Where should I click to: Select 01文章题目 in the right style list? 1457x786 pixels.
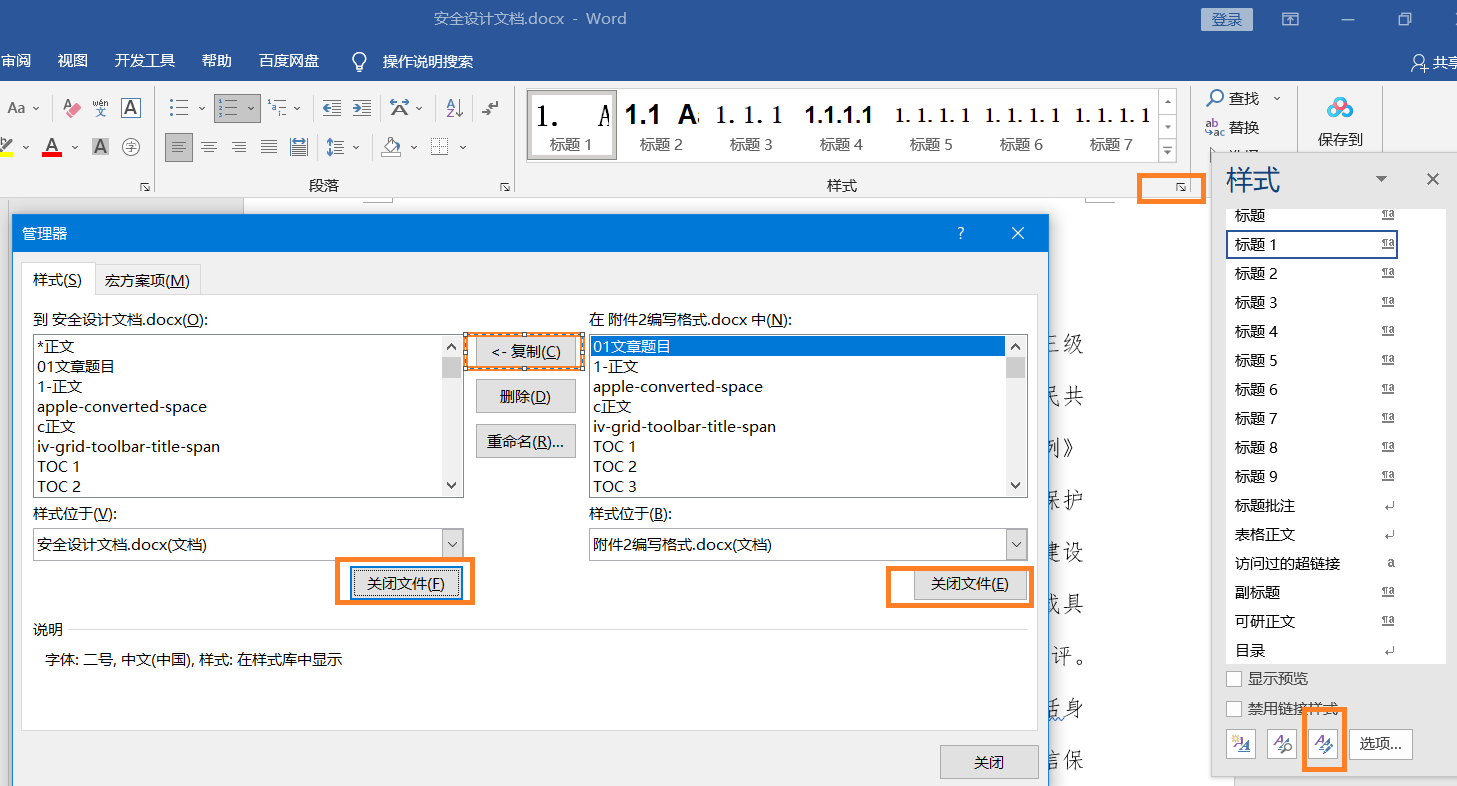pyautogui.click(x=797, y=346)
